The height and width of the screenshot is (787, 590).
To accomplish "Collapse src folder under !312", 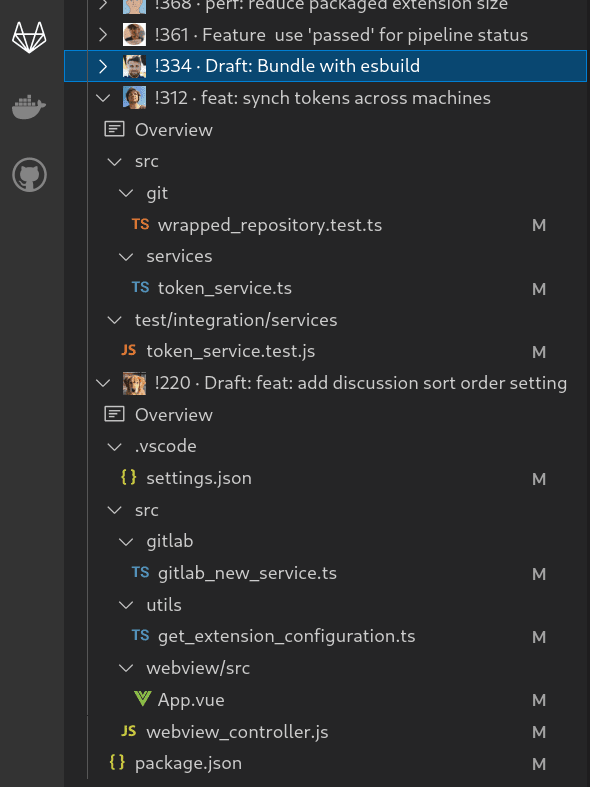I will (115, 162).
